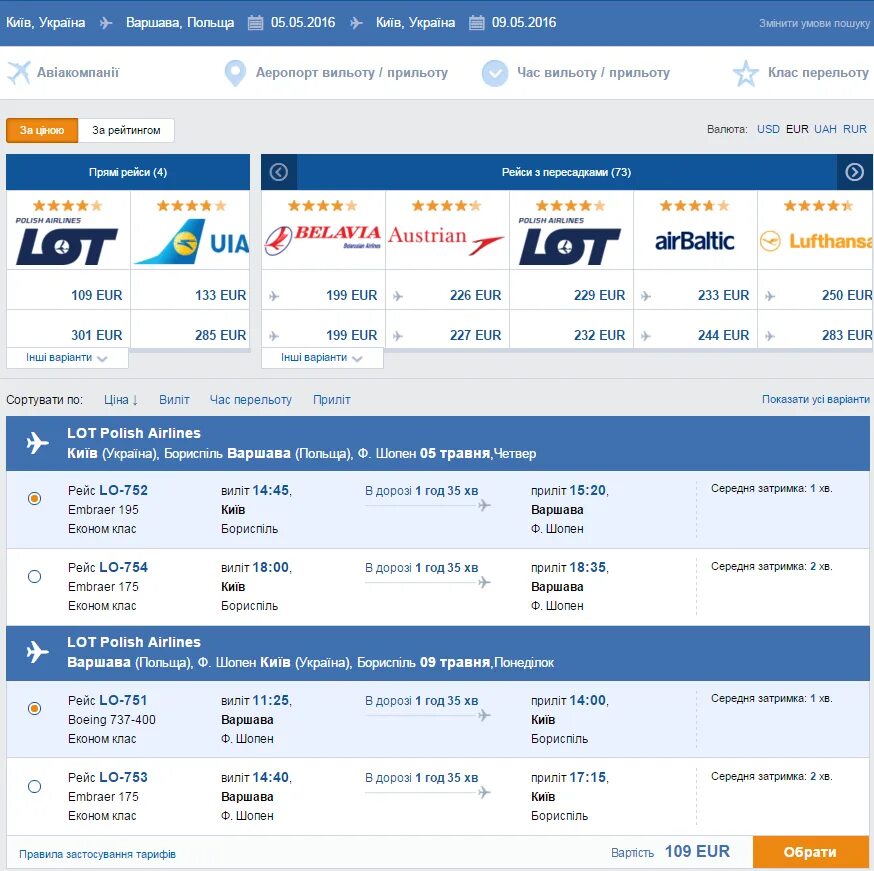Viewport: 874px width, 871px height.
Task: Click the 09.05.2016 return date
Action: click(x=524, y=23)
